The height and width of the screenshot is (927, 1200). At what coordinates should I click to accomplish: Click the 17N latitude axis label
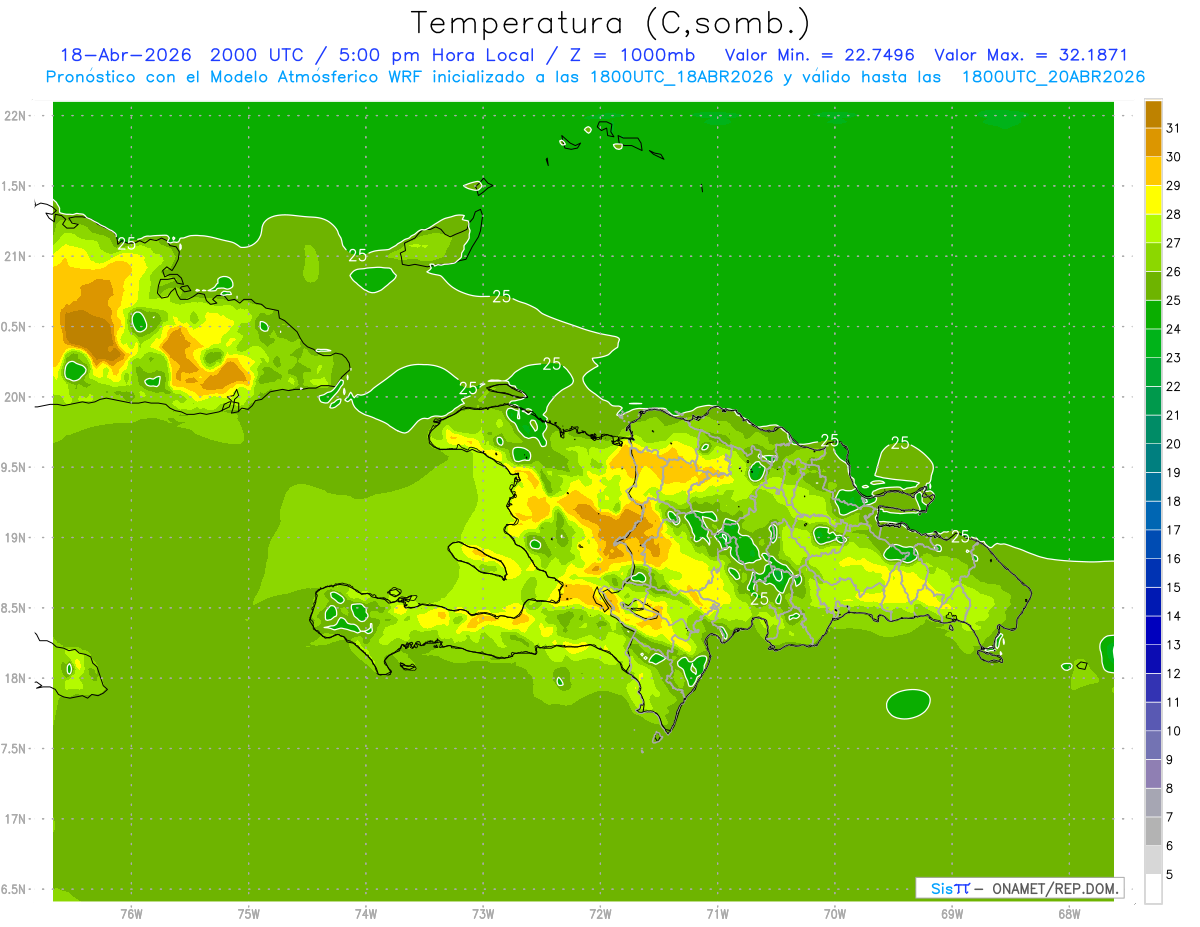(x=18, y=819)
